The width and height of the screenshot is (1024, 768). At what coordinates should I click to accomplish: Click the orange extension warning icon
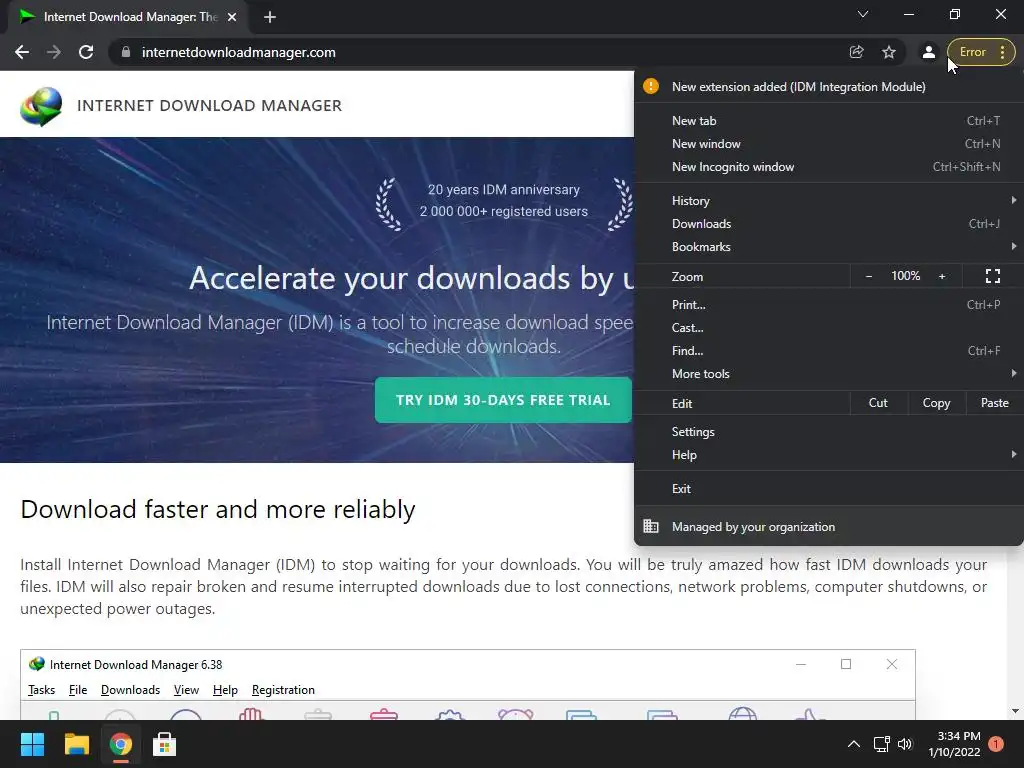650,86
